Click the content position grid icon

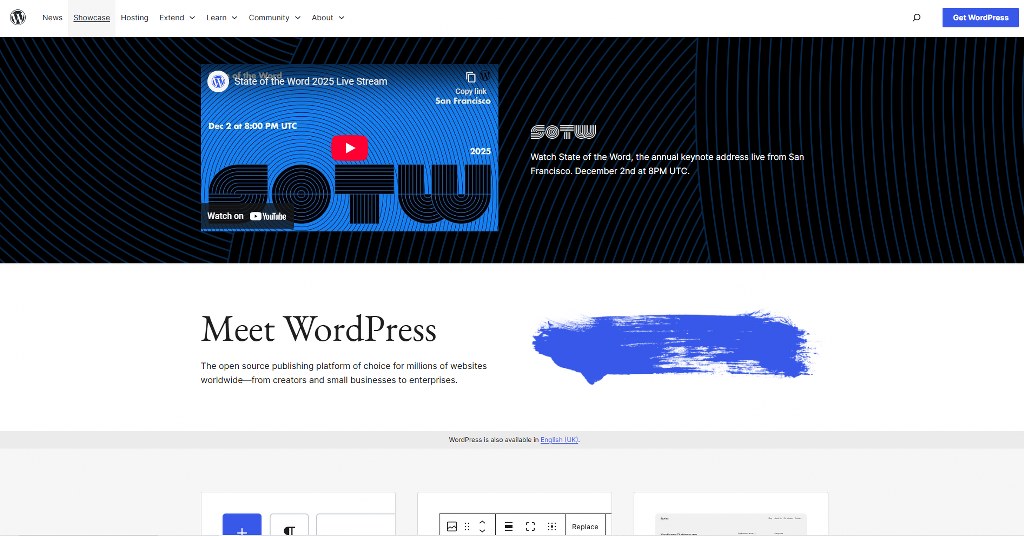pyautogui.click(x=552, y=526)
